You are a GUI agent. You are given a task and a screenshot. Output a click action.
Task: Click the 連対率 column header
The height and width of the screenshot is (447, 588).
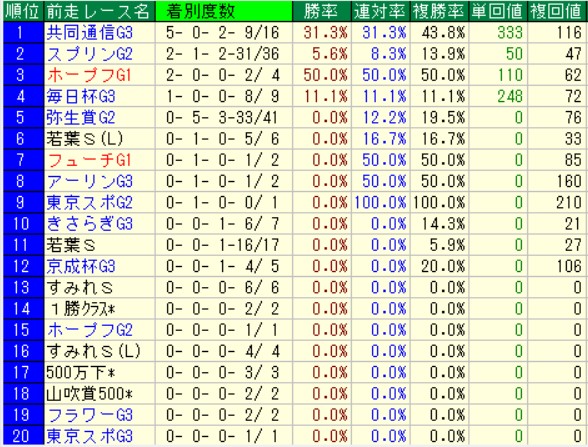380,11
